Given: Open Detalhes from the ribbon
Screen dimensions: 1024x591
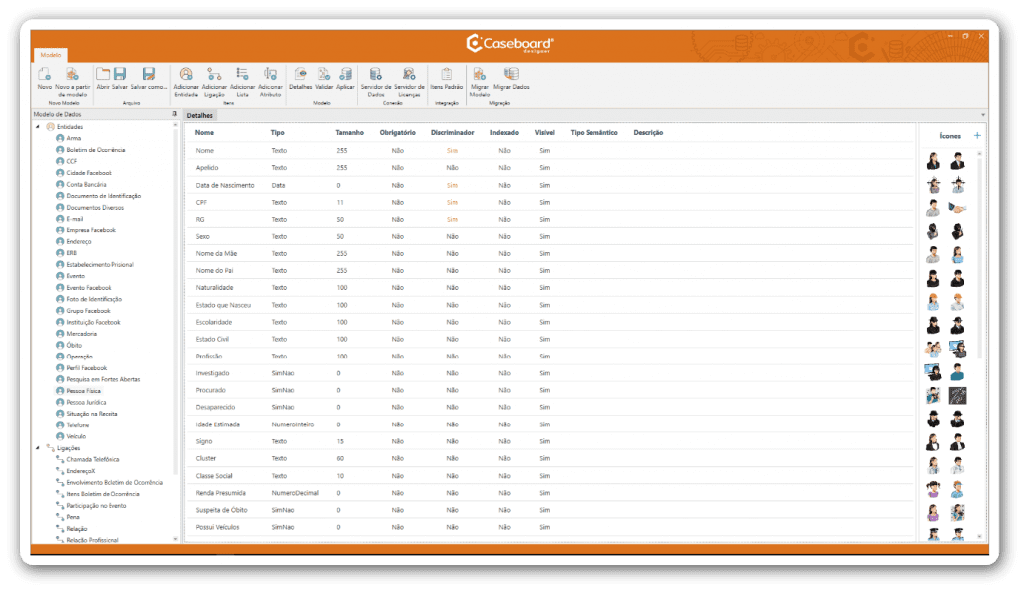Looking at the screenshot, I should pyautogui.click(x=301, y=78).
